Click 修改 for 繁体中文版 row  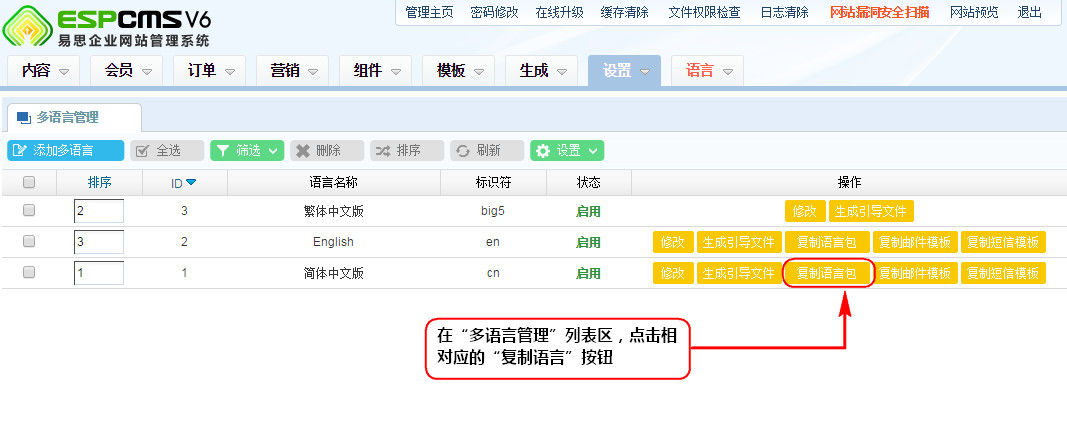pyautogui.click(x=805, y=211)
